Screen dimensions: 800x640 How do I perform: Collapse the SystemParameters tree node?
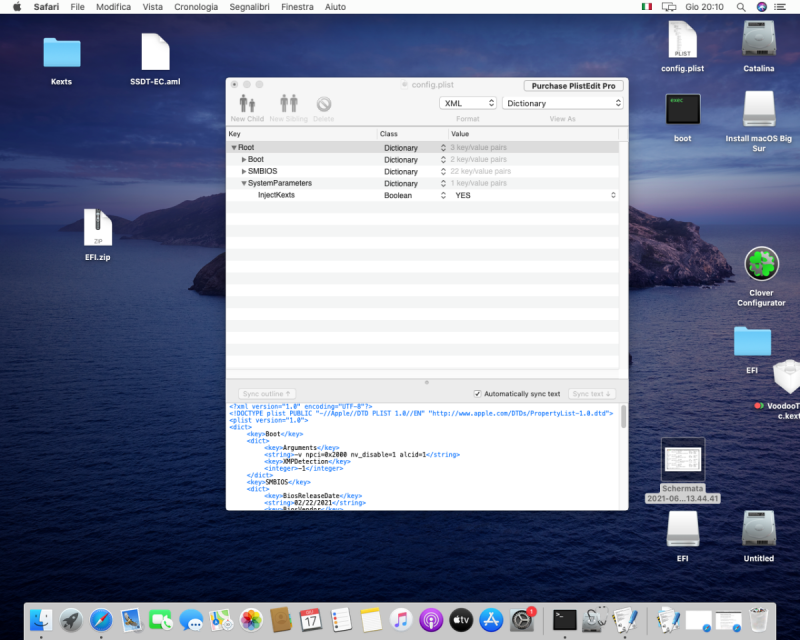click(x=244, y=184)
